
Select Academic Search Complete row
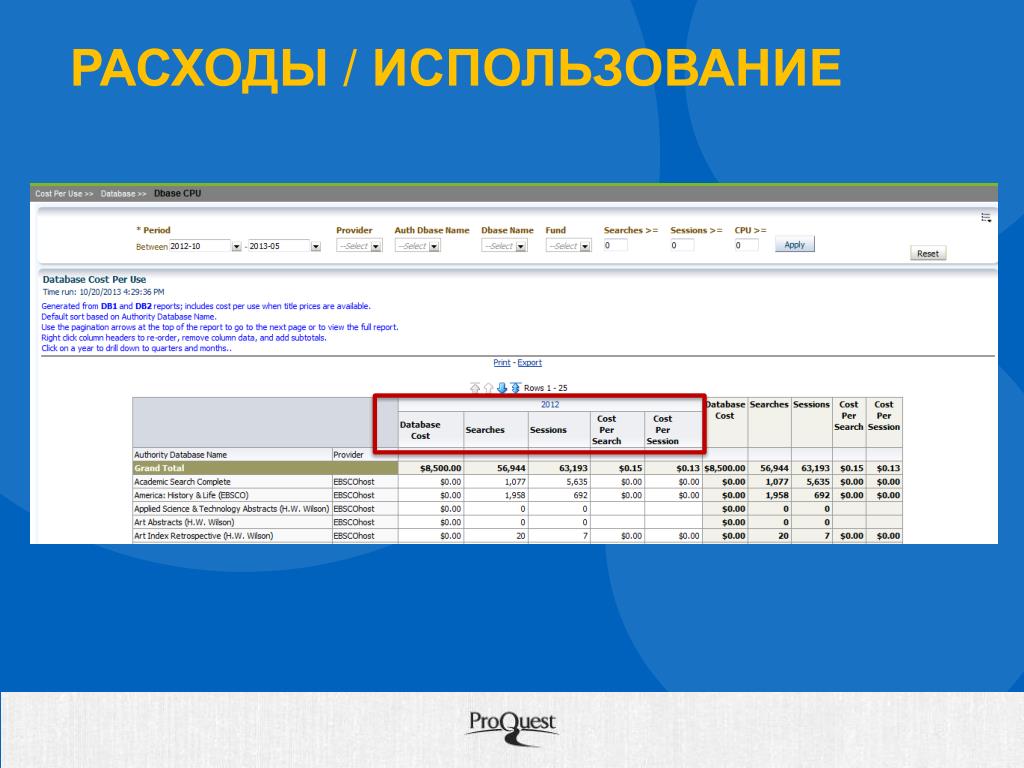(182, 482)
